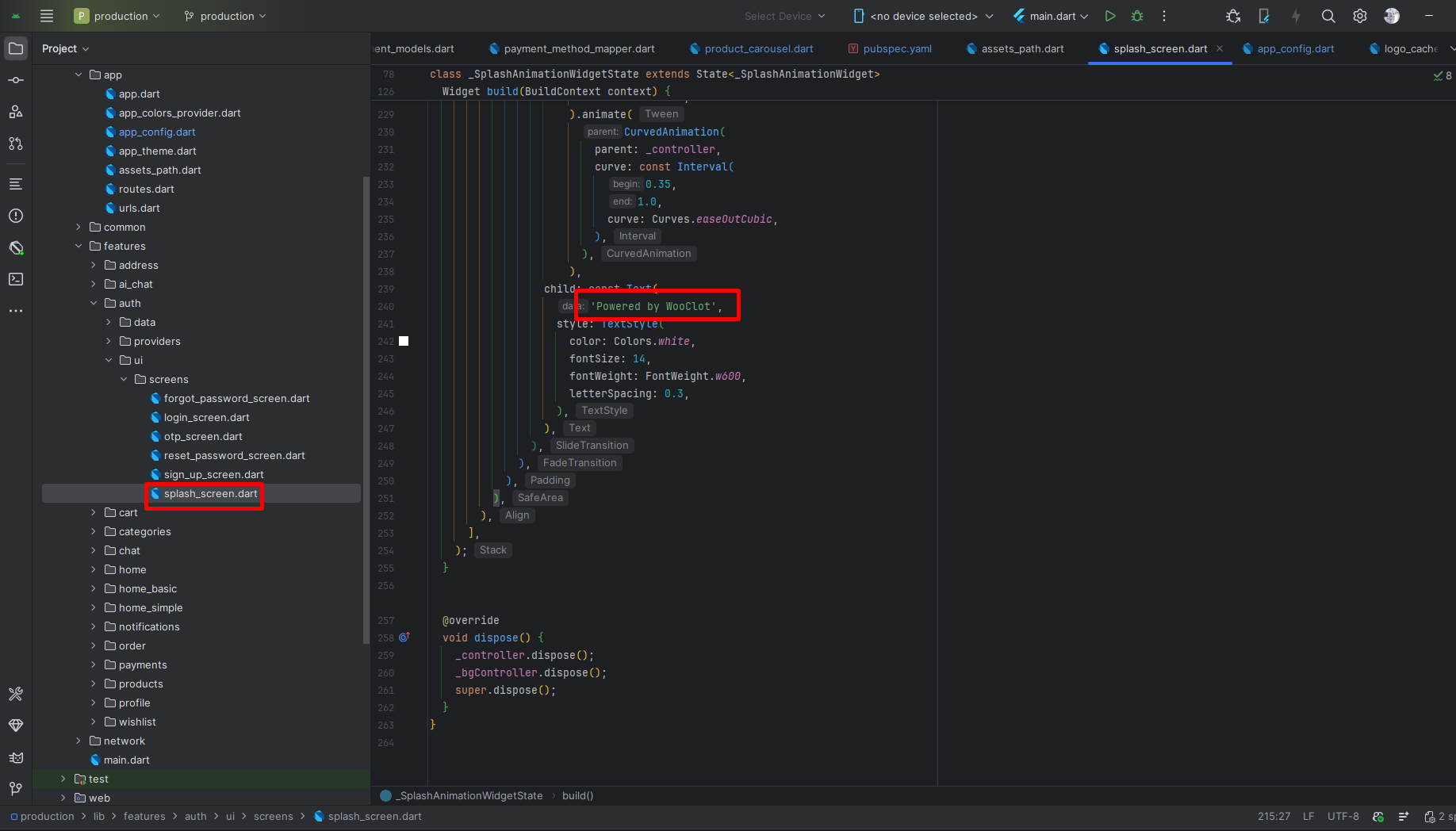
Task: Open login_screen.dart in the project tree
Action: (x=206, y=418)
